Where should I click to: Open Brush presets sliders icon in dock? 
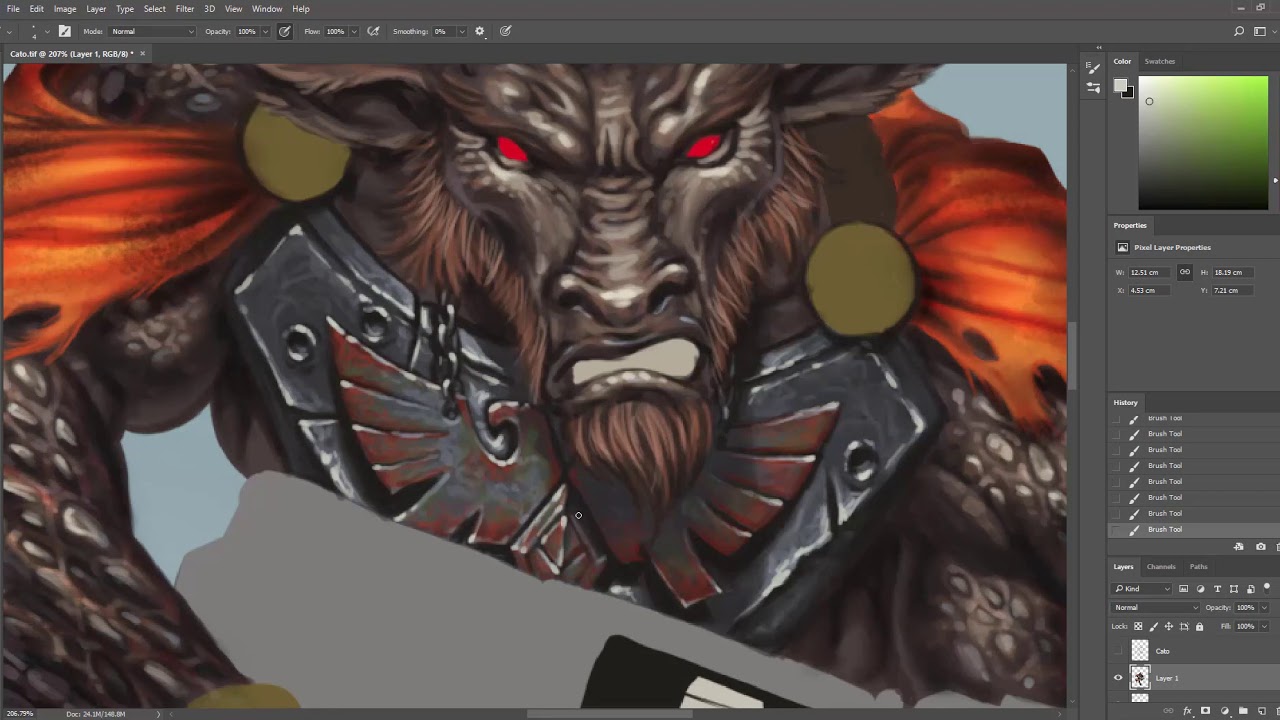click(1093, 87)
